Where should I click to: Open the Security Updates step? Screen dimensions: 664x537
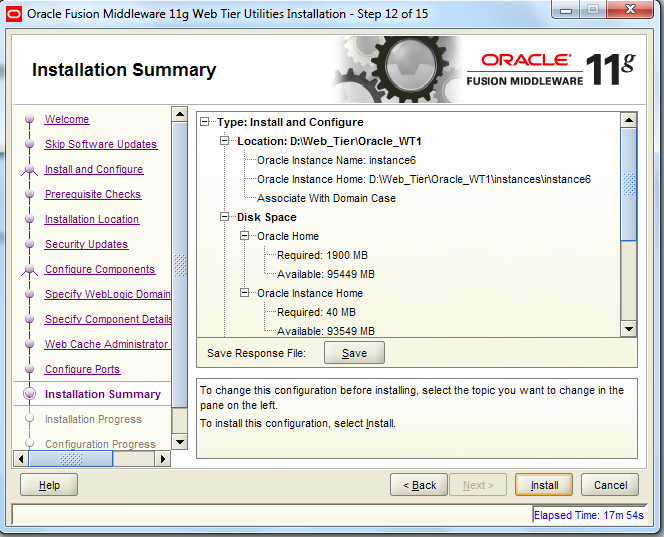86,244
